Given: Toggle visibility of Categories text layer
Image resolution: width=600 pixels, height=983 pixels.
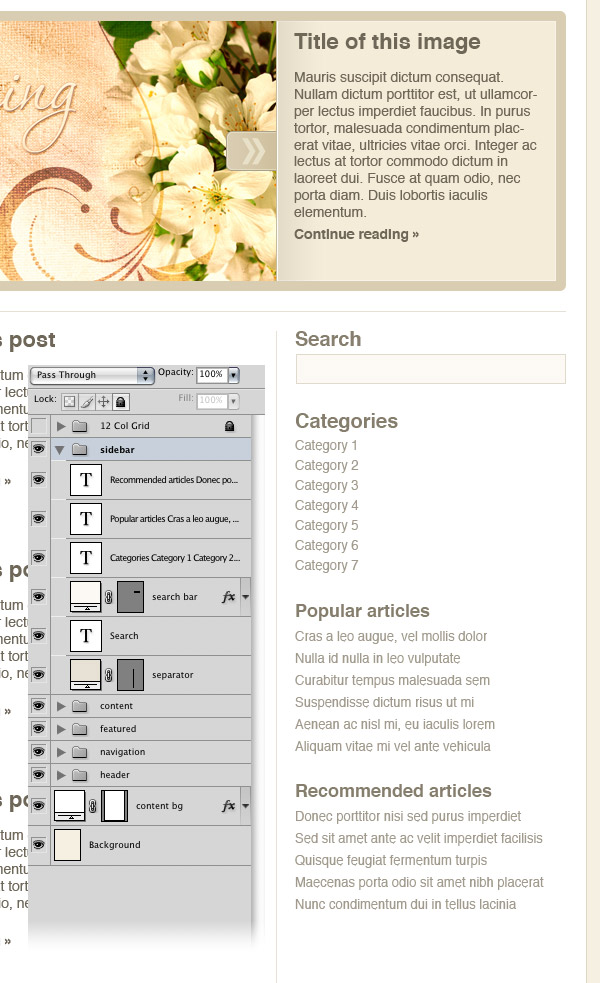Looking at the screenshot, I should (x=39, y=557).
